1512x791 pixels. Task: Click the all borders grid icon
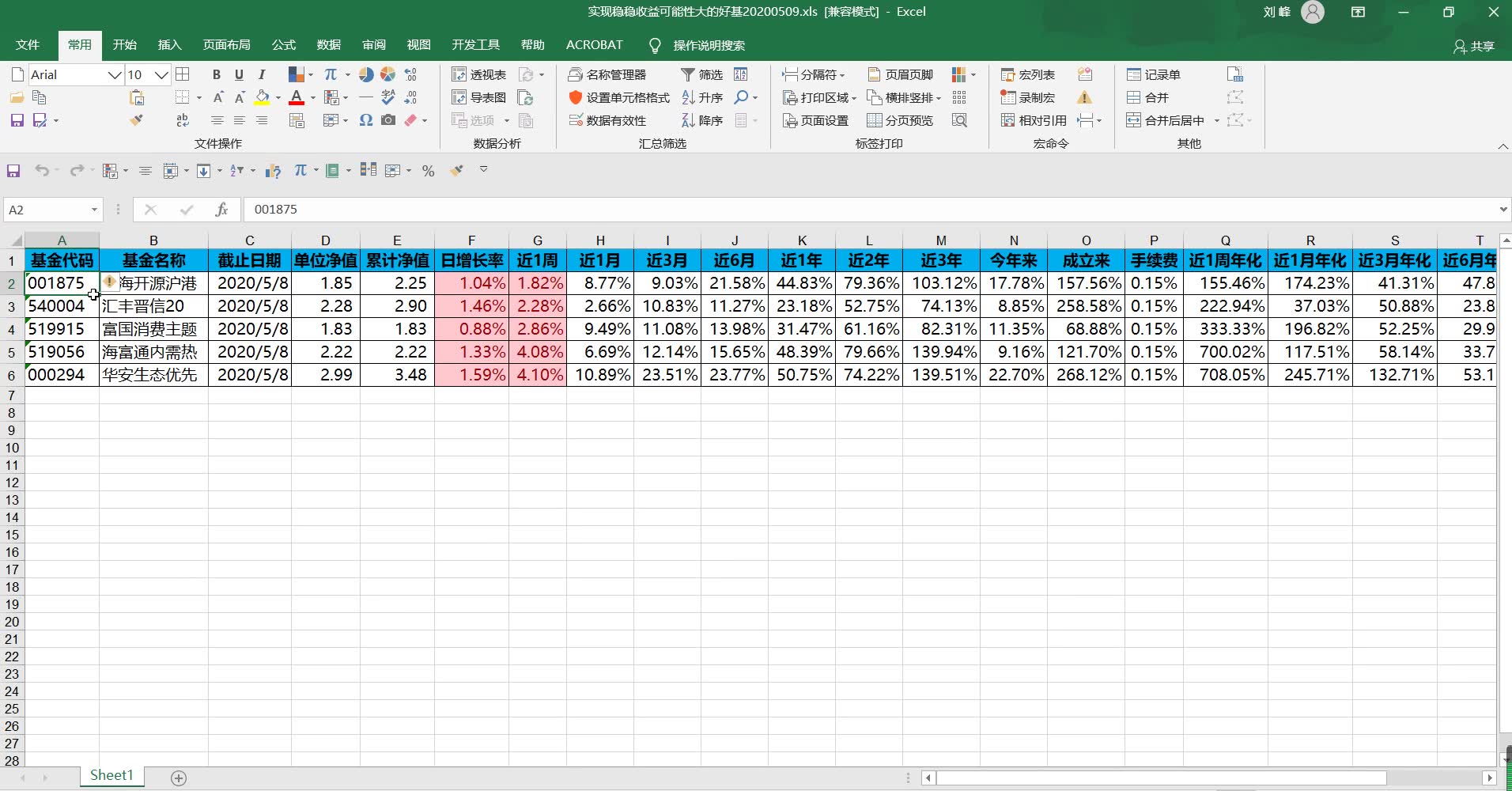pos(183,74)
